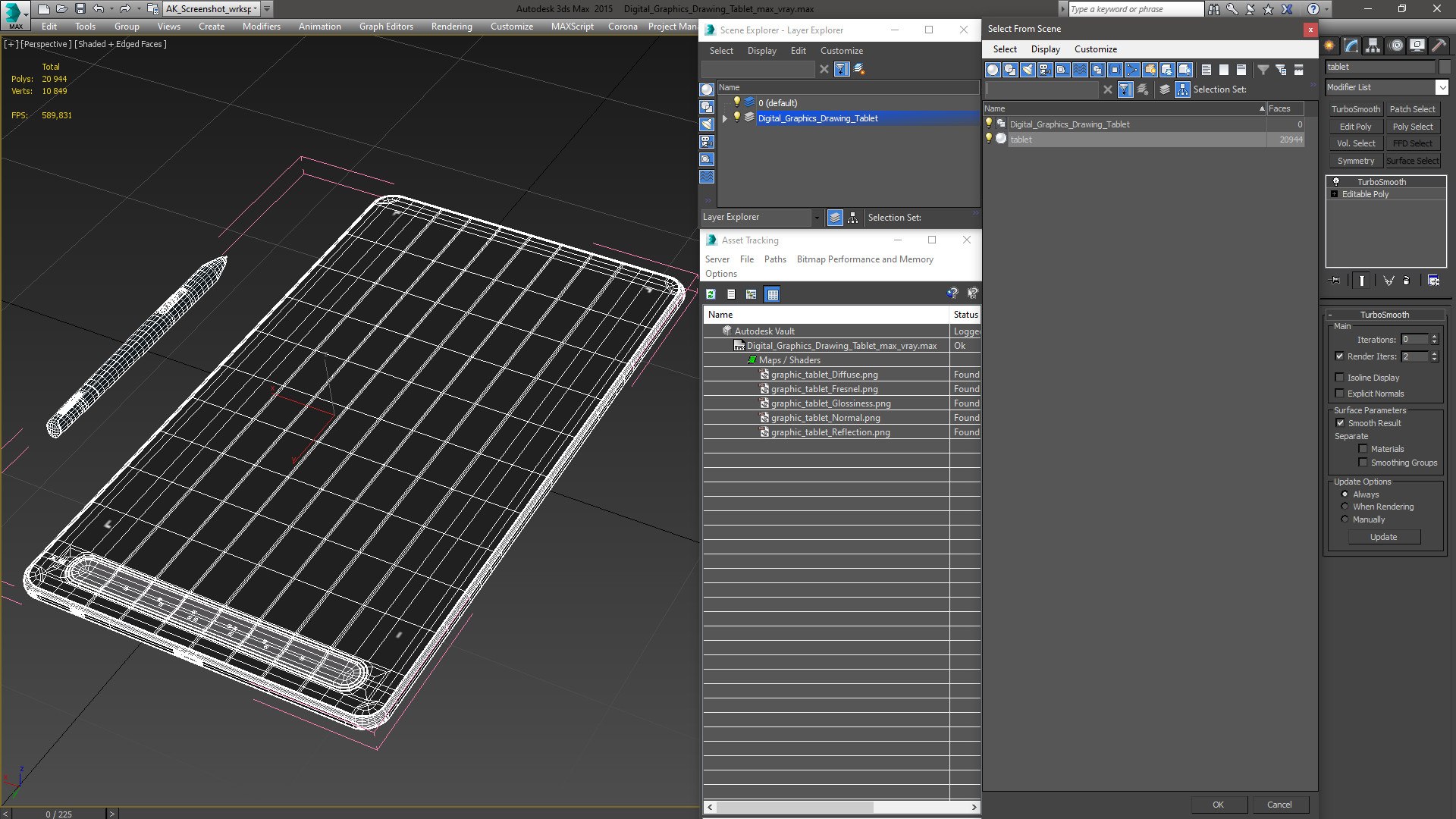Select the When Rendering radio option

click(x=1345, y=507)
